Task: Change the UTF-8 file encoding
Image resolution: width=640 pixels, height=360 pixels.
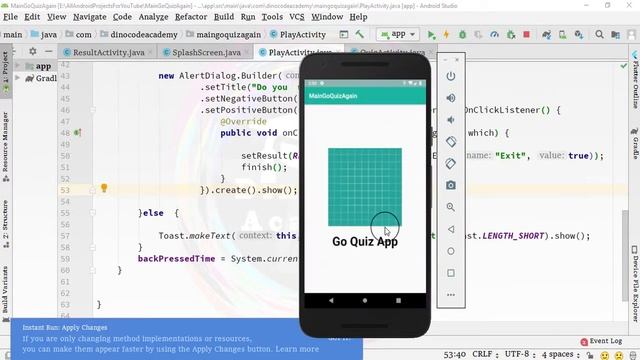Action: 520,354
